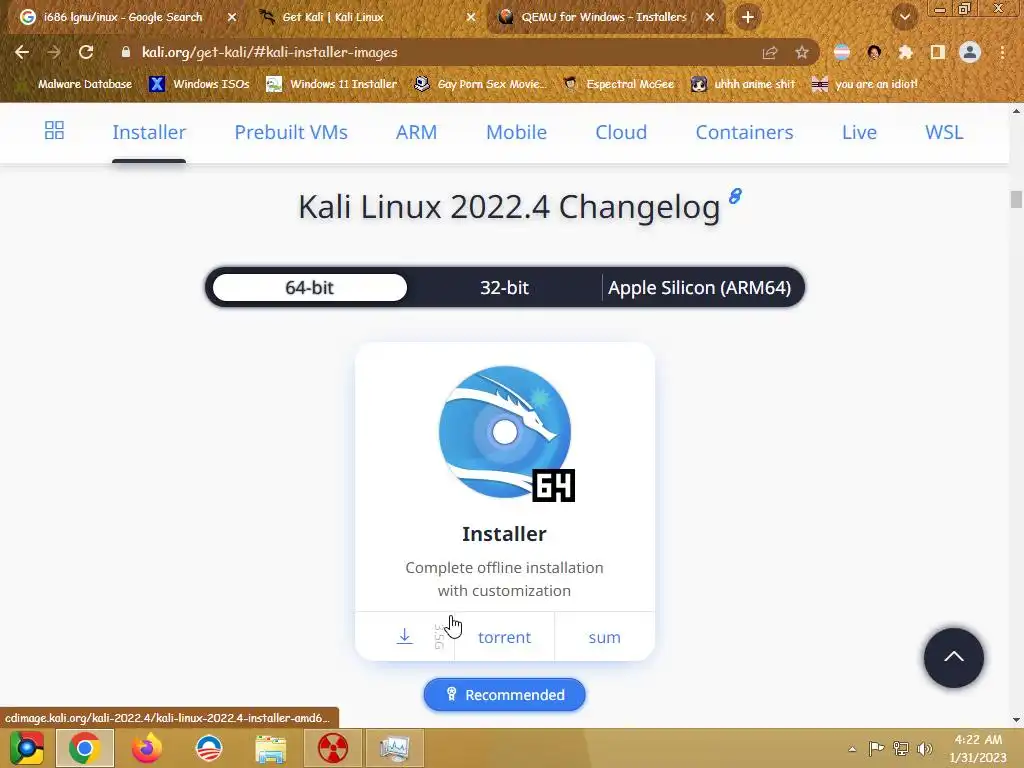Click the page vertical scrollbar thumb
The image size is (1024, 768).
[x=1016, y=199]
